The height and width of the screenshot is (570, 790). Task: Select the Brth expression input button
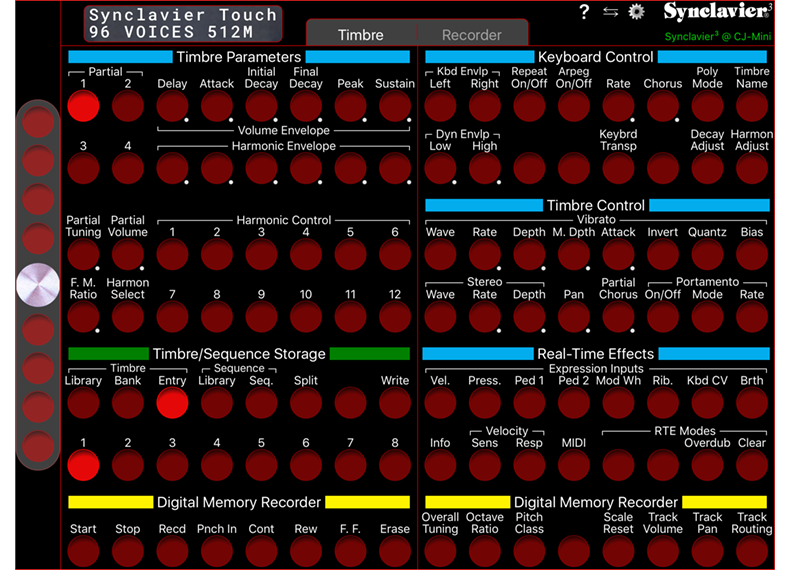point(752,403)
